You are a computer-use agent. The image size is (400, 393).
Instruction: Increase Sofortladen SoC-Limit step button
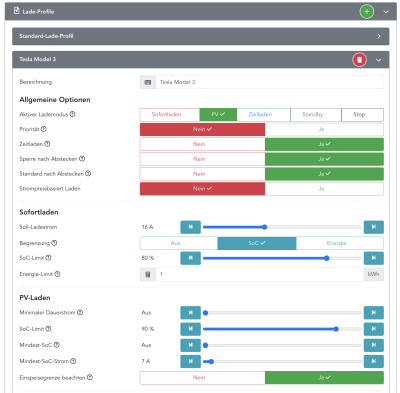374,258
